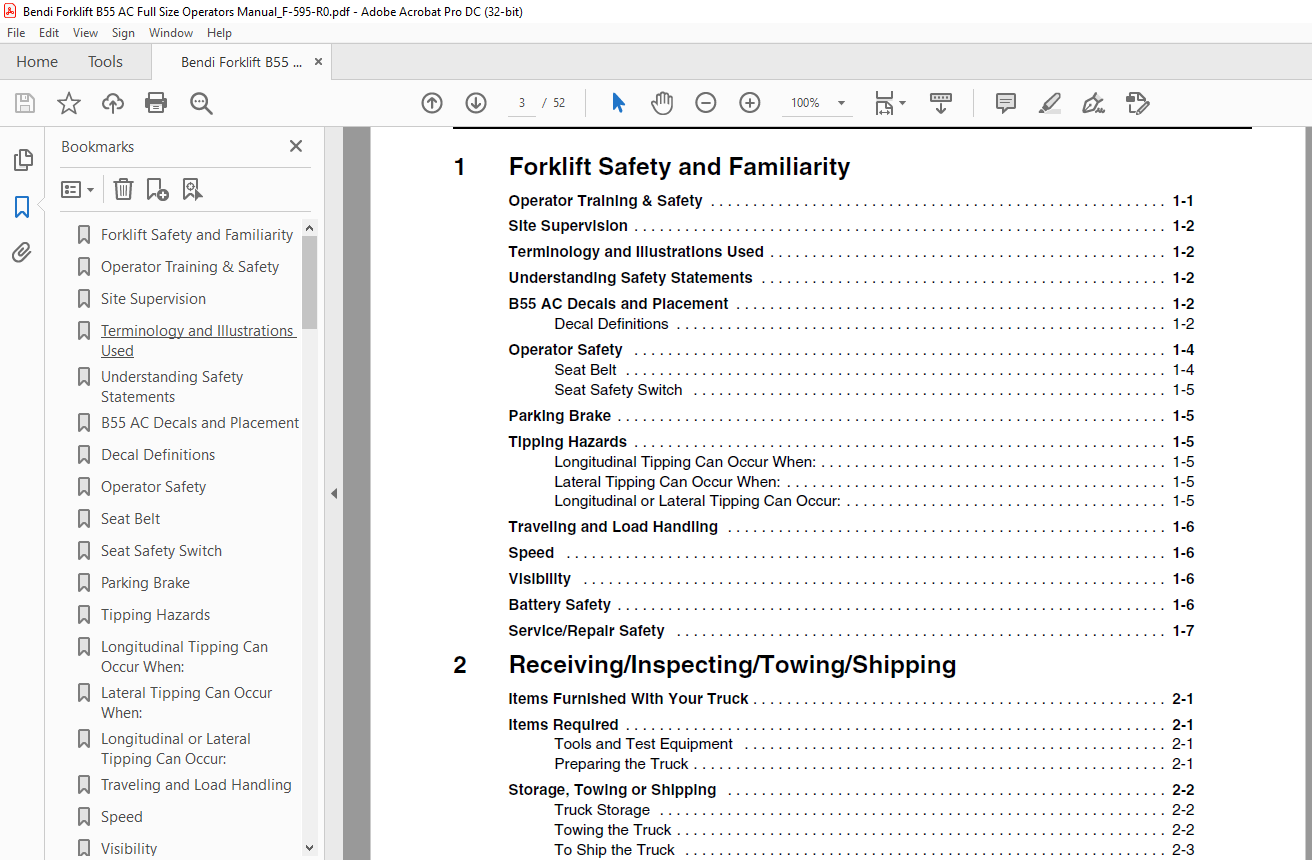1312x860 pixels.
Task: Zoom out with minus button
Action: point(706,103)
